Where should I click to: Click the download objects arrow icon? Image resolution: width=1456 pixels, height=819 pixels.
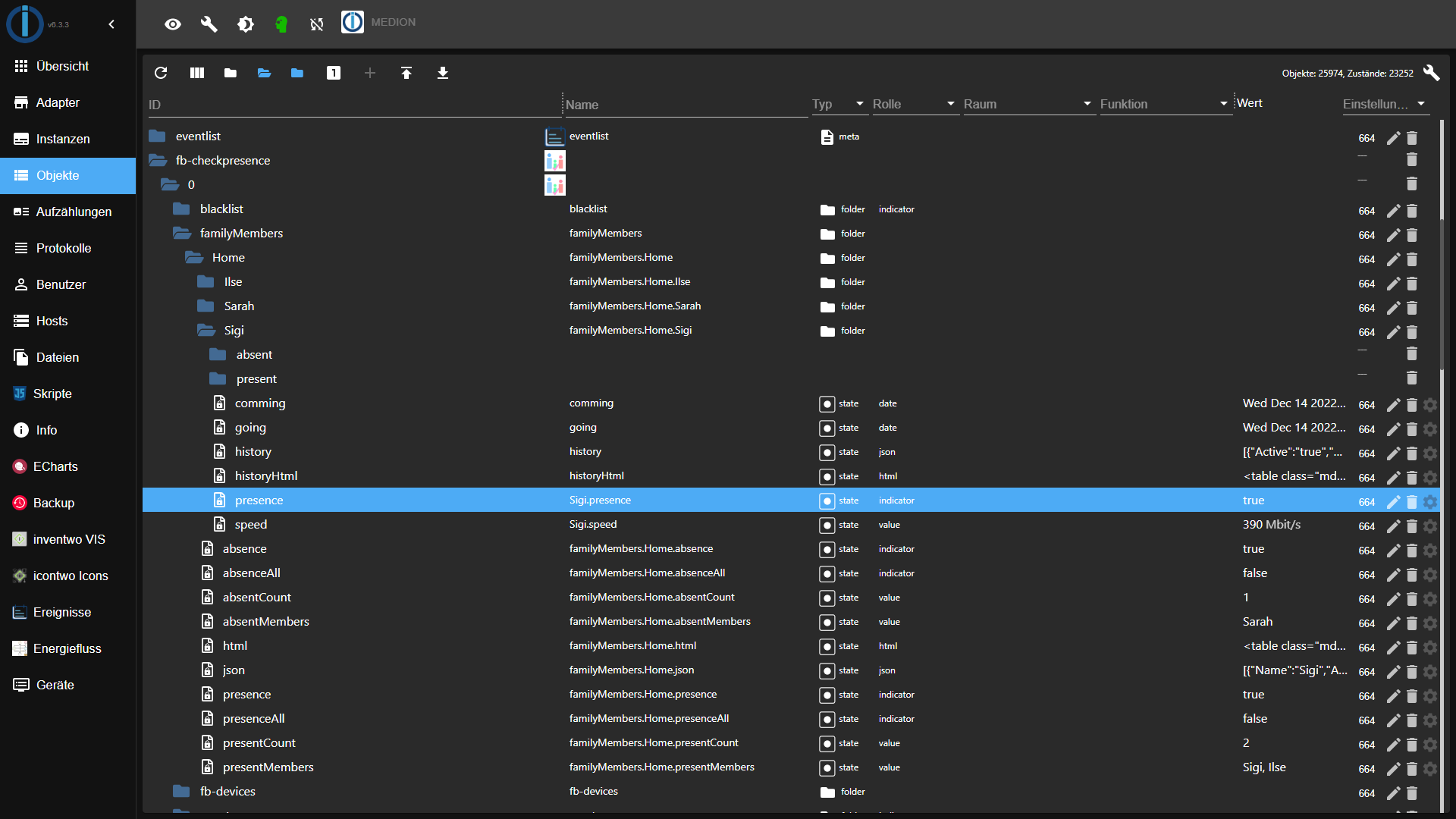point(443,73)
